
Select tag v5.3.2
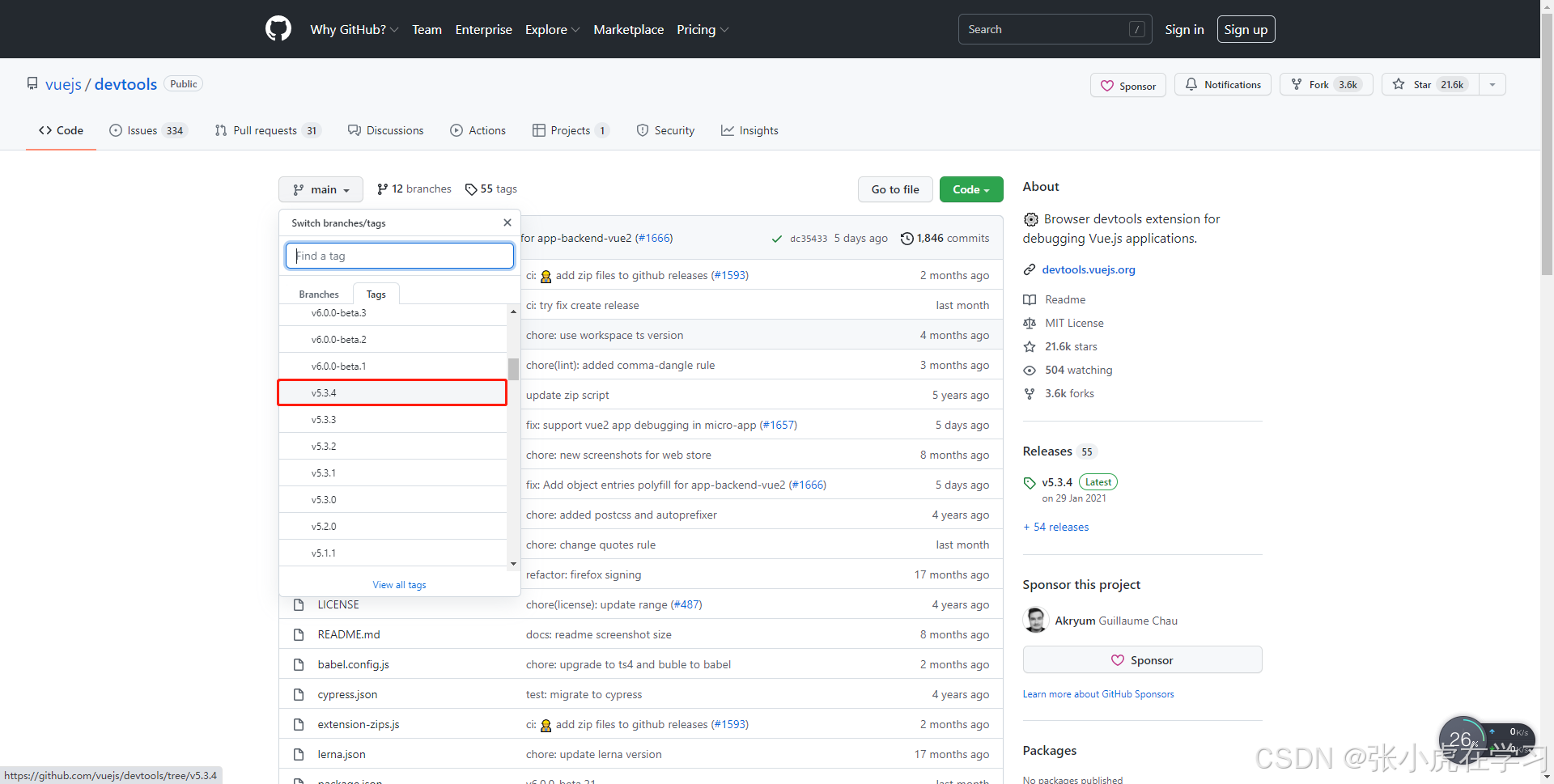click(393, 446)
